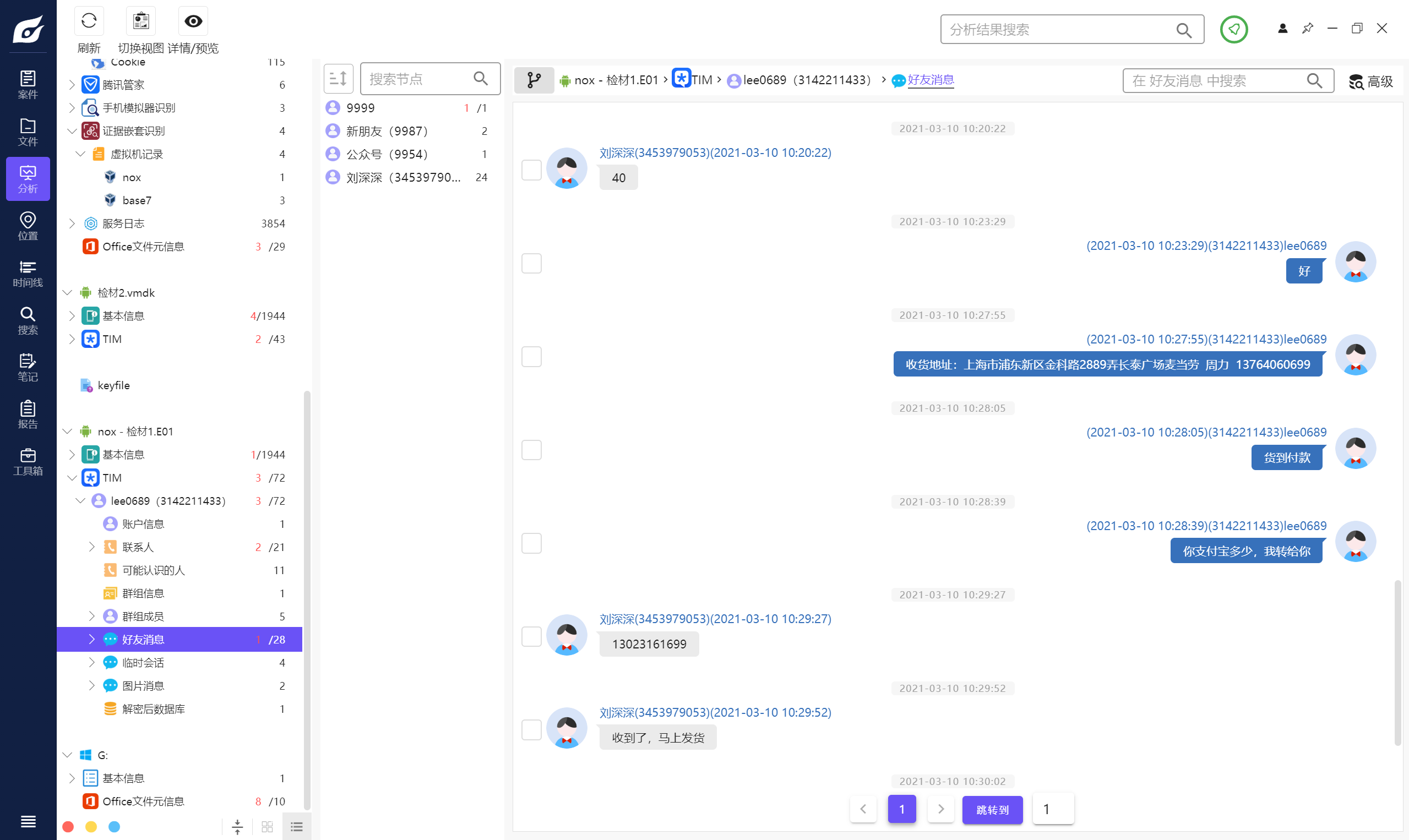Toggle the Detail/Preview eye icon
The width and height of the screenshot is (1409, 840).
click(193, 21)
